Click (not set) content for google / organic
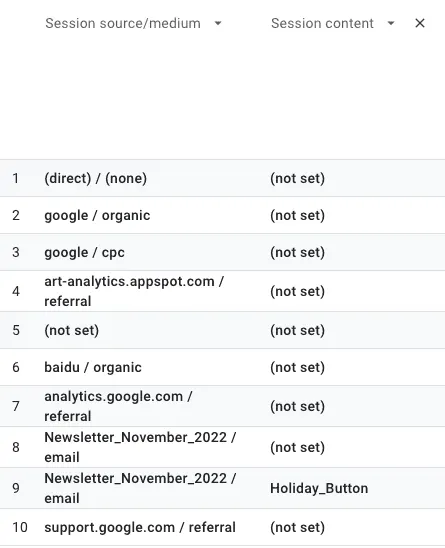445x548 pixels. click(x=297, y=215)
